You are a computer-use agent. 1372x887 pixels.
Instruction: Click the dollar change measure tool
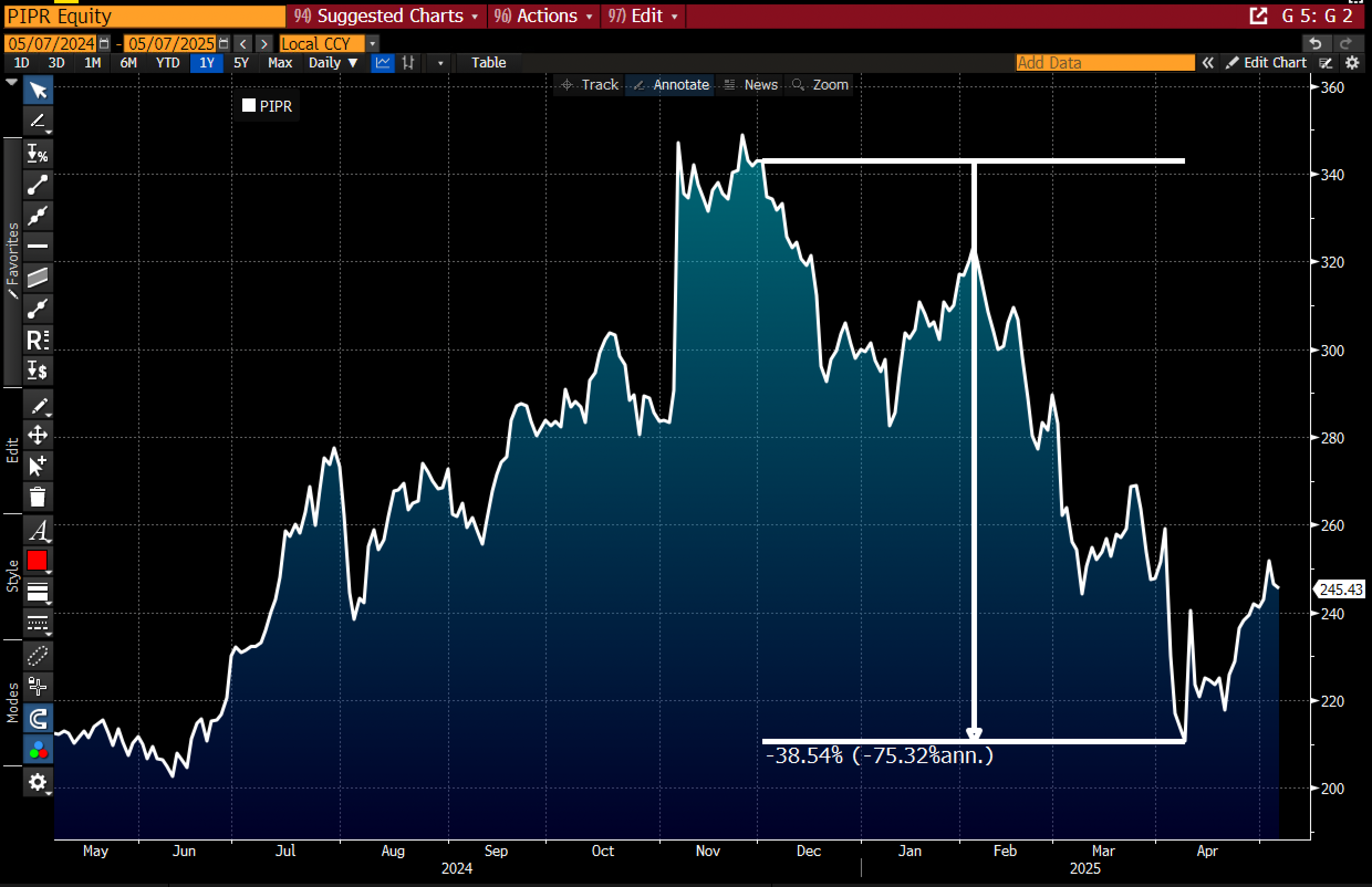38,371
